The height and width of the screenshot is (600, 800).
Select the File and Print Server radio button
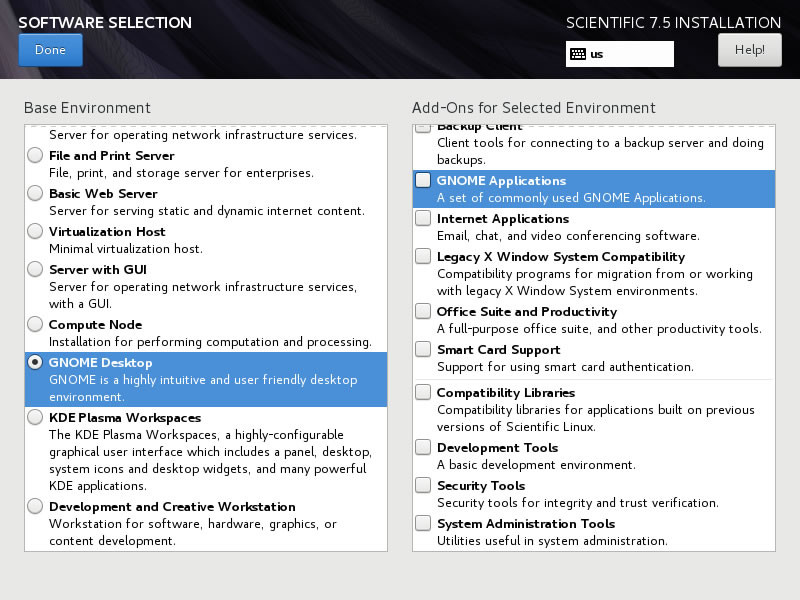[x=35, y=155]
